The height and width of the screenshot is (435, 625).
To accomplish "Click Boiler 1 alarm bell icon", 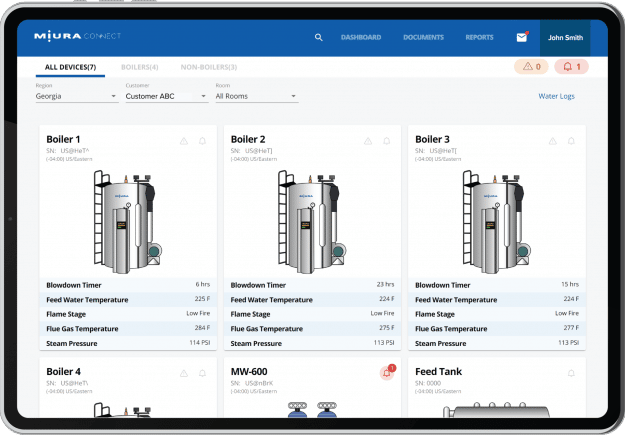I will 202,141.
